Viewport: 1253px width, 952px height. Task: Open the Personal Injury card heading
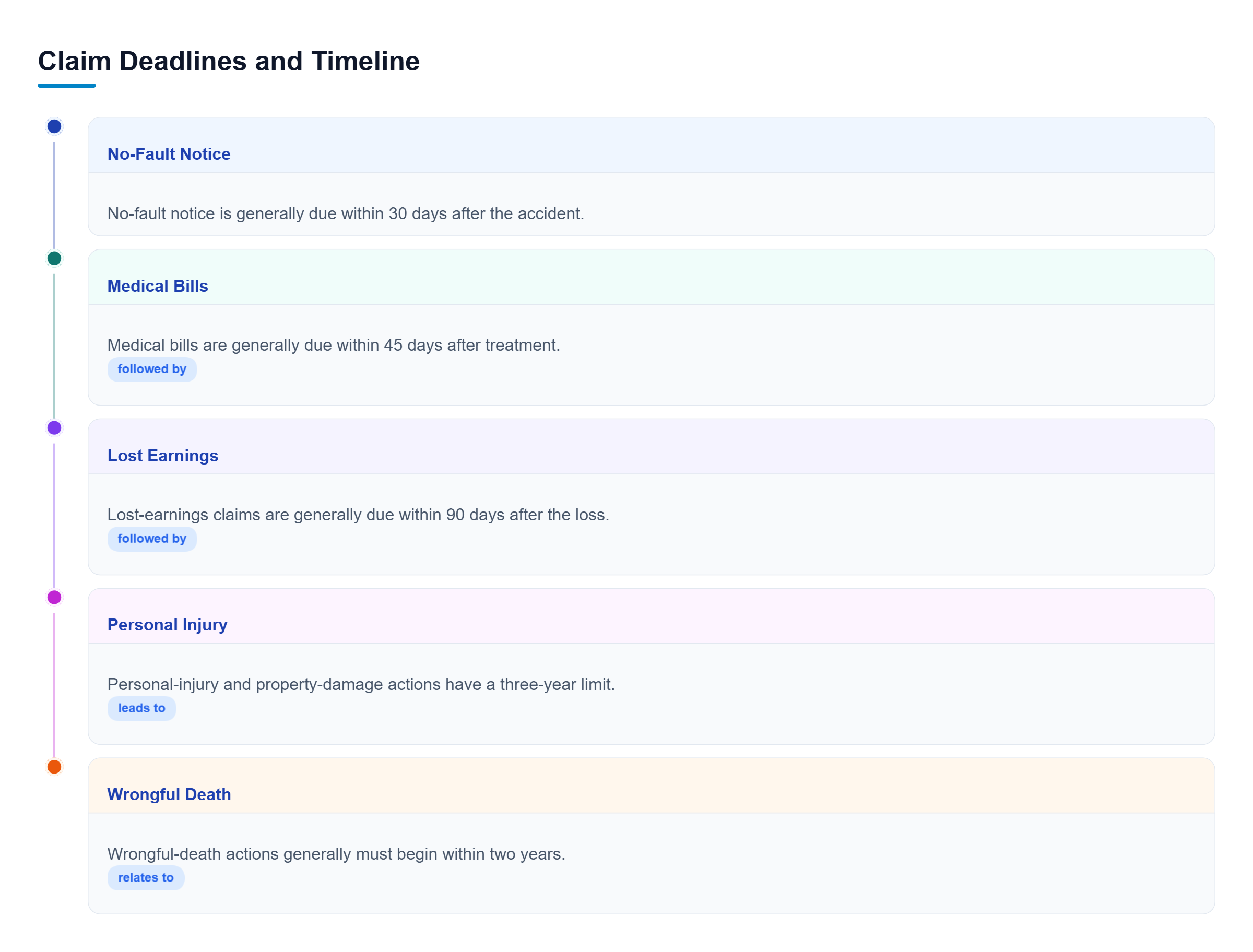pyautogui.click(x=167, y=624)
